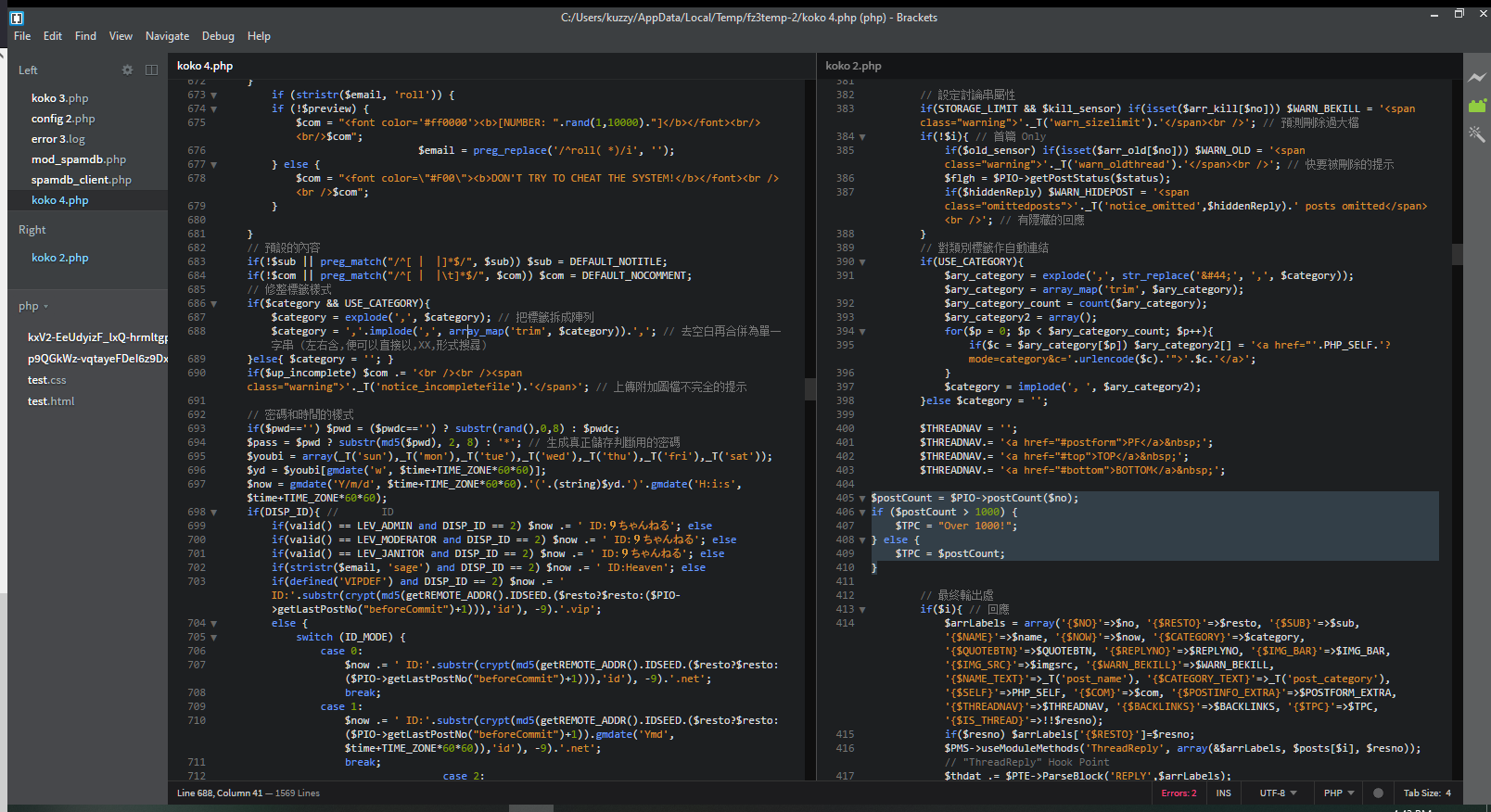Click the magic wand icon in right toolbar

[1477, 134]
